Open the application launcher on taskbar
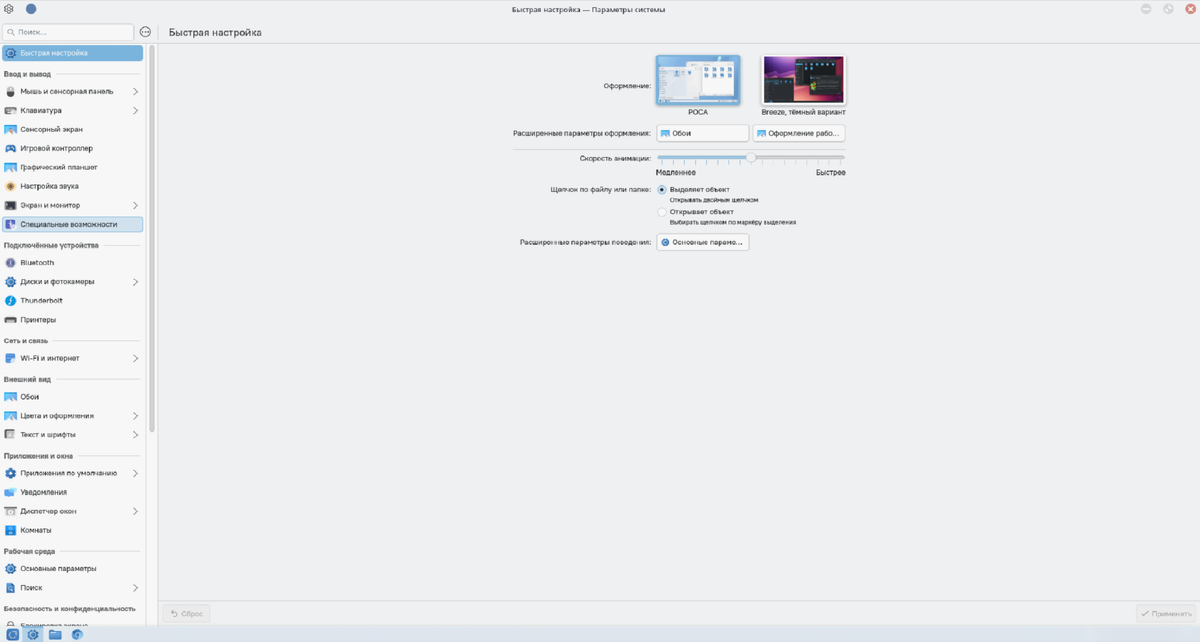This screenshot has width=1200, height=642. (x=12, y=634)
